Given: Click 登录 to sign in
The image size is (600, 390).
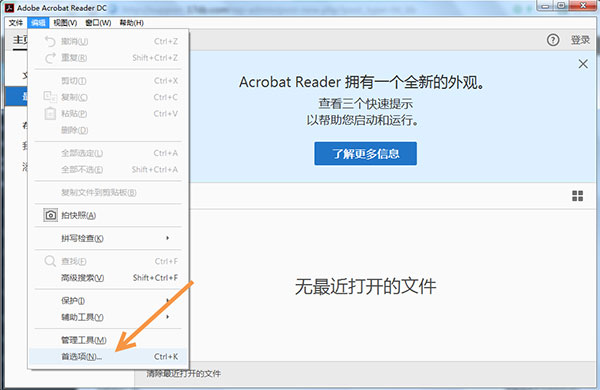Looking at the screenshot, I should tap(580, 40).
